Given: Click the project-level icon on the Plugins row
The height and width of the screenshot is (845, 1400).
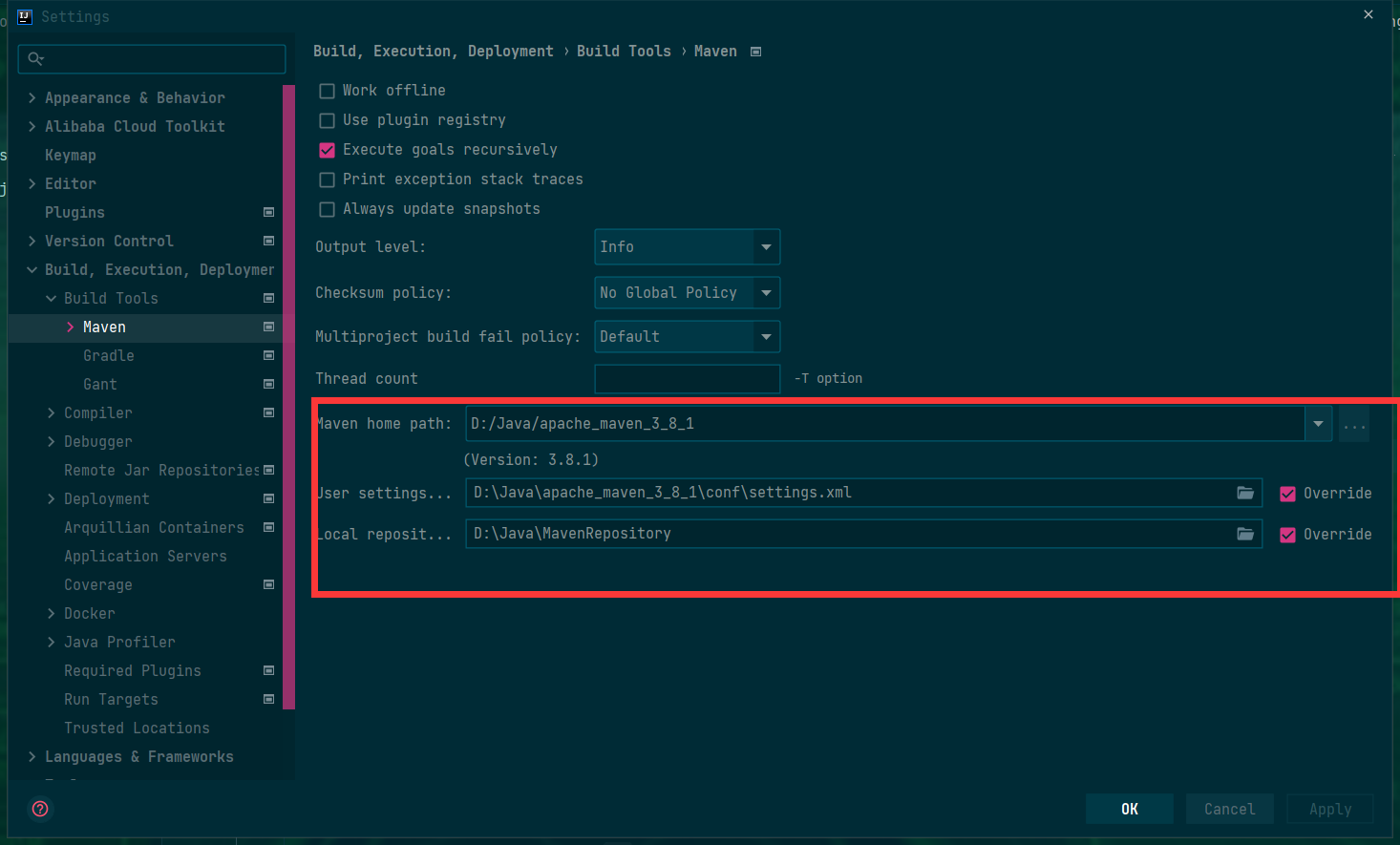Looking at the screenshot, I should tap(268, 212).
